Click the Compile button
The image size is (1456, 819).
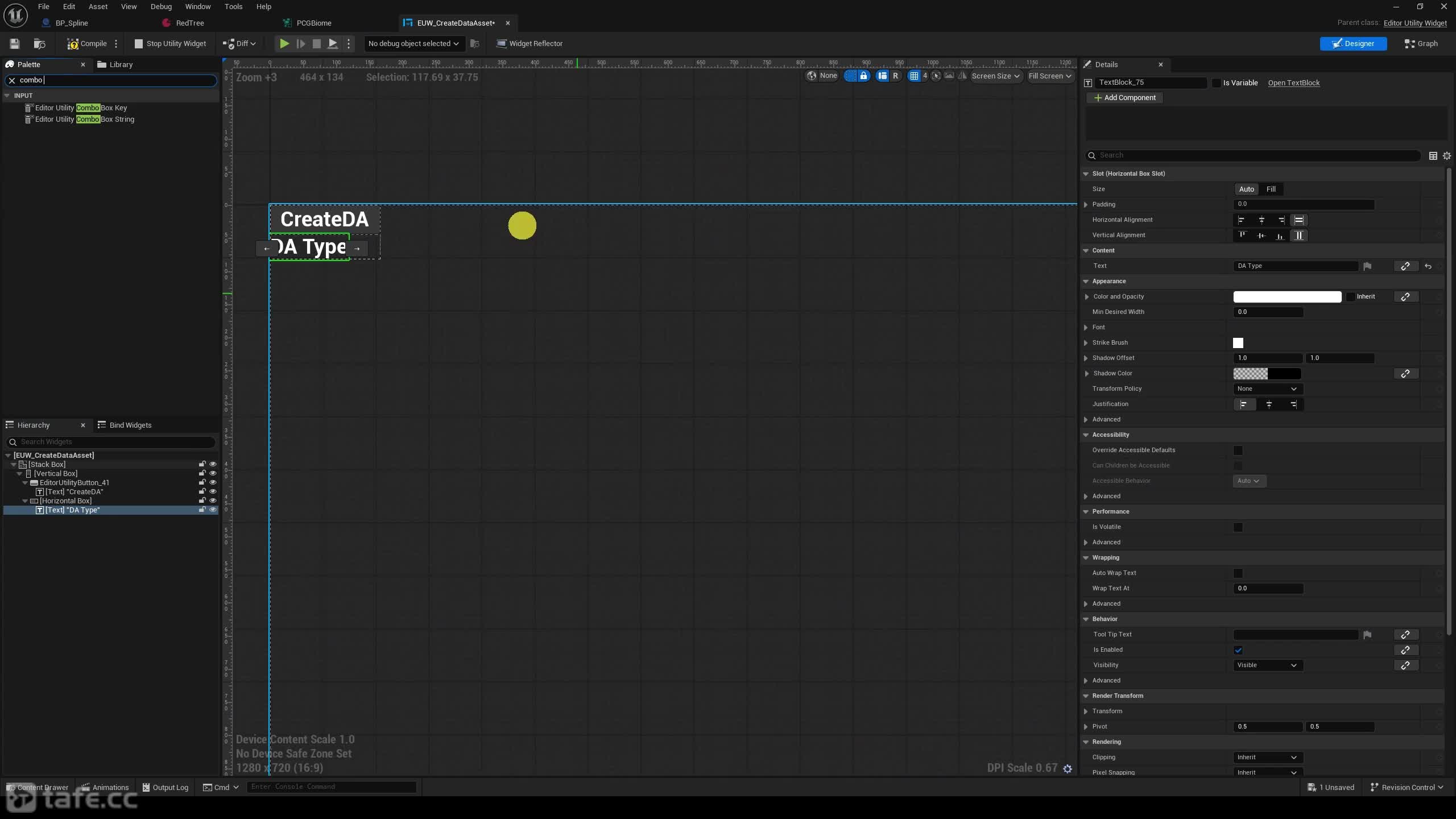coord(87,43)
